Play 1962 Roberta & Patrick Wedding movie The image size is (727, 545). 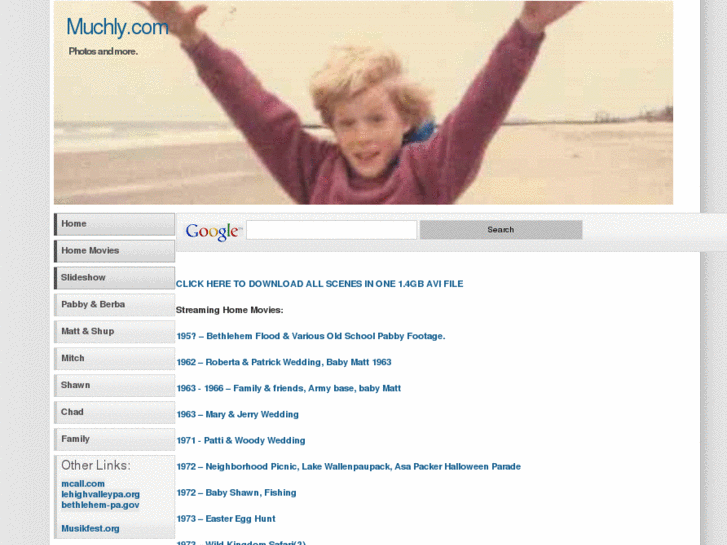point(284,362)
